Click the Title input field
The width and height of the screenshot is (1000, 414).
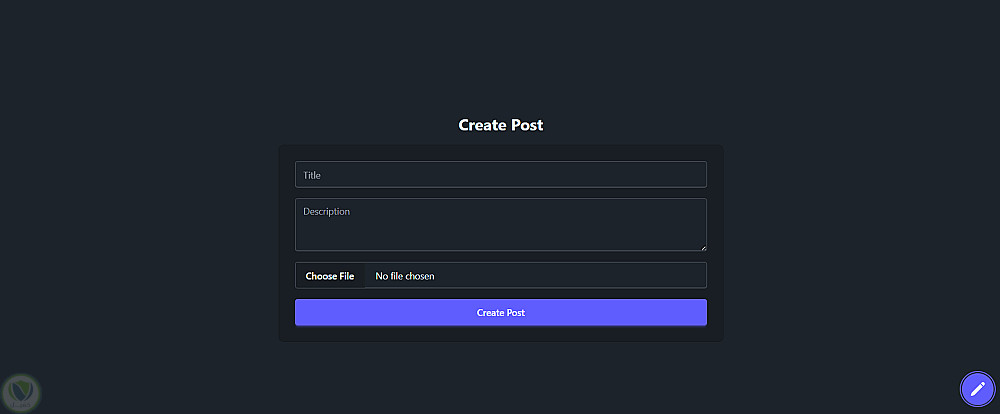pyautogui.click(x=500, y=175)
